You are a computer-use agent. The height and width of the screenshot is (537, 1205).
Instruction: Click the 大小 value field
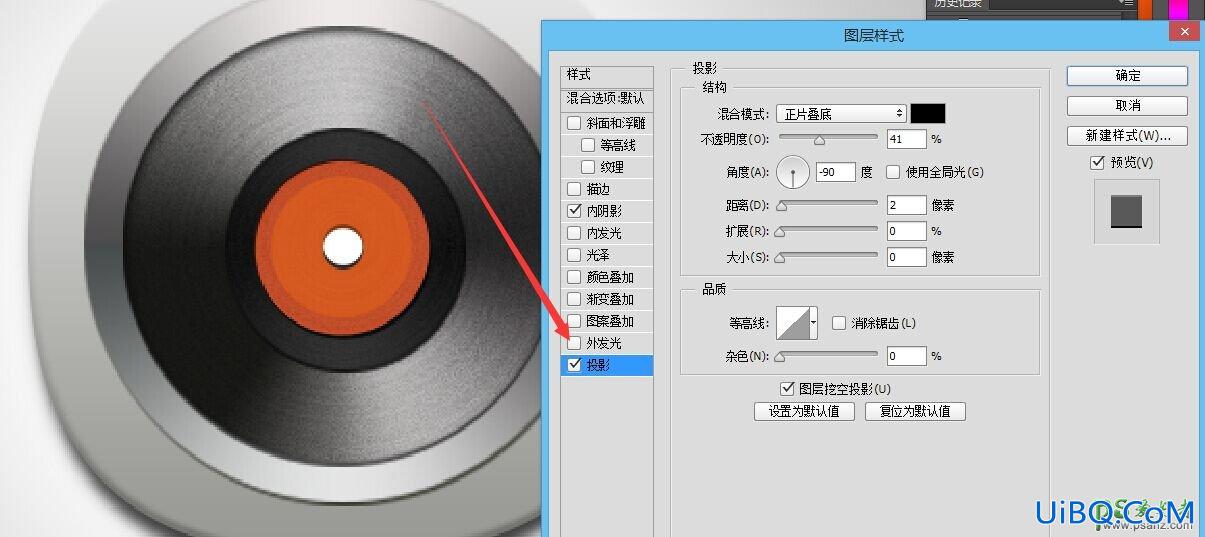click(x=906, y=257)
